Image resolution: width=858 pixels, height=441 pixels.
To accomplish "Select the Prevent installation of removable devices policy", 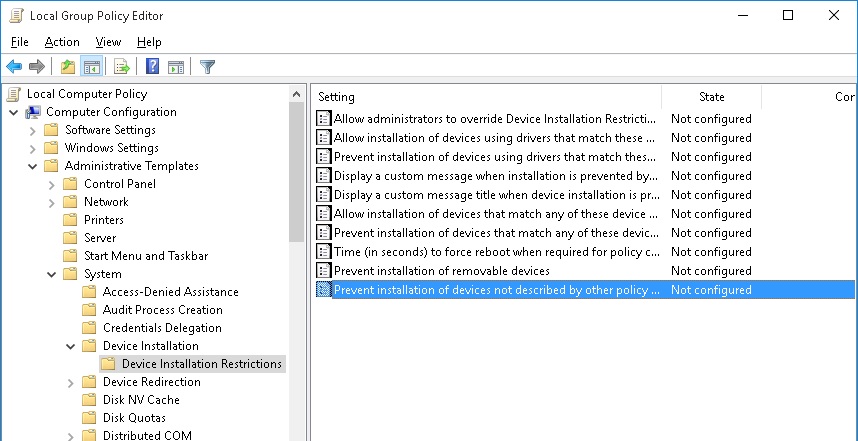I will [x=441, y=271].
